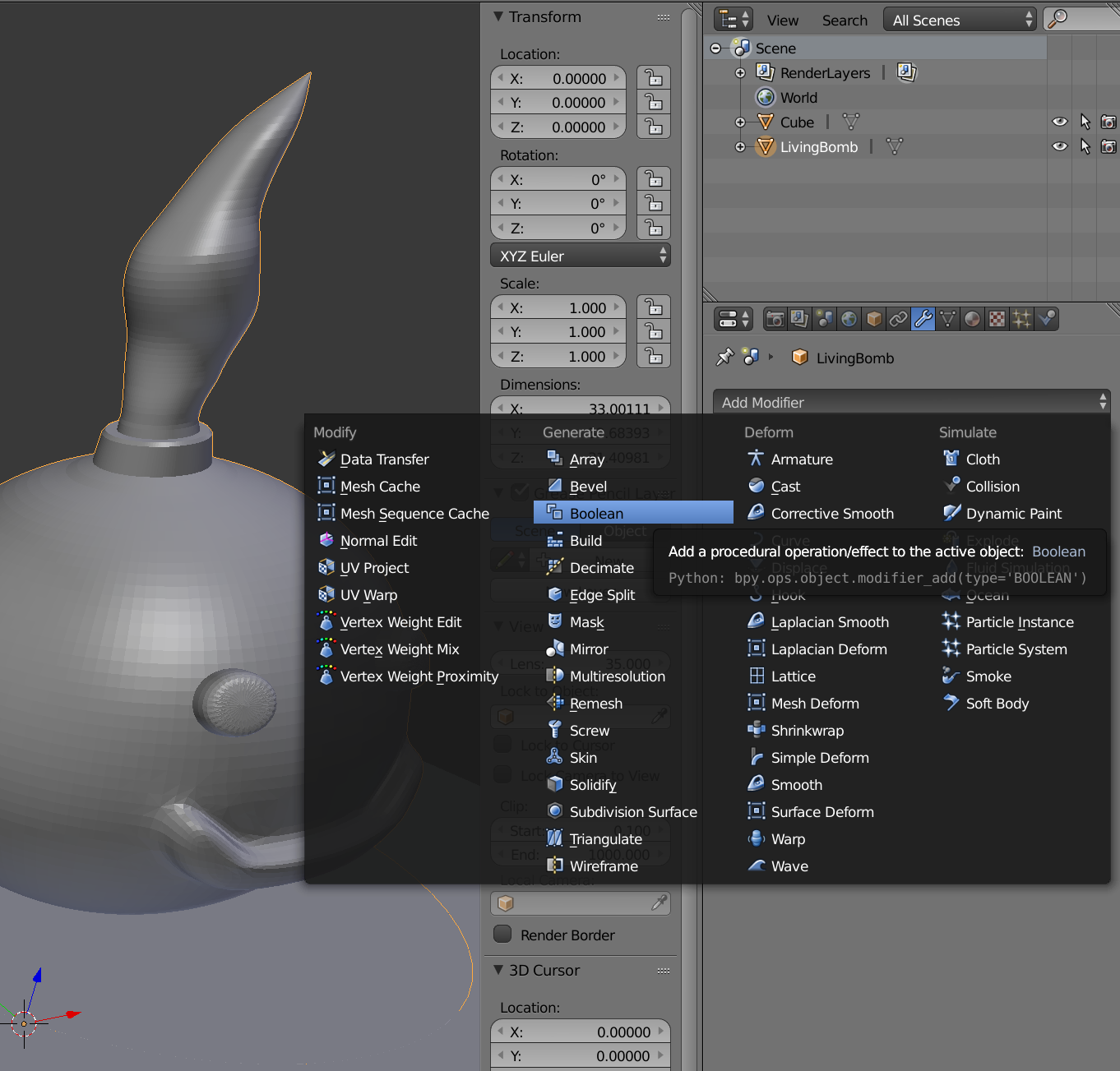This screenshot has width=1120, height=1071.
Task: Open the View menu in the outliner
Action: click(x=782, y=20)
